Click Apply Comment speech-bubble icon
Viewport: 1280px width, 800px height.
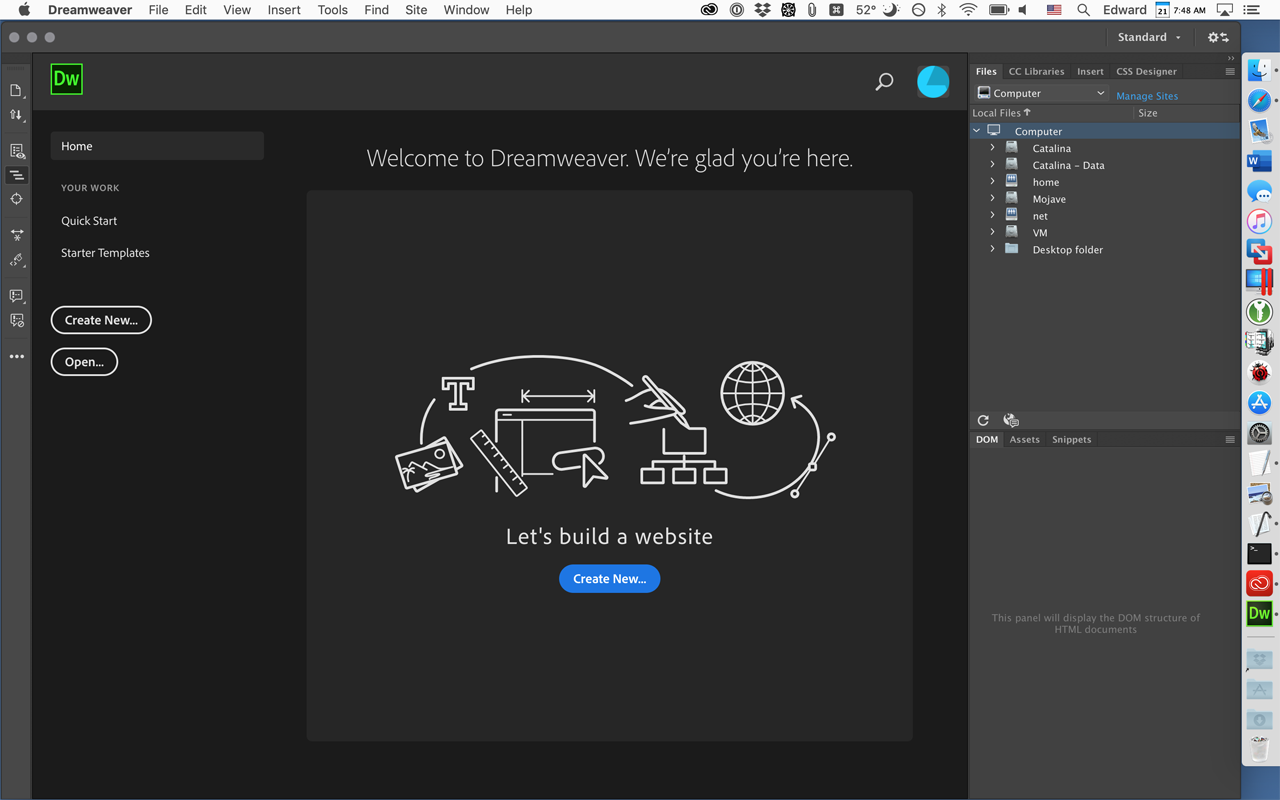[x=16, y=296]
